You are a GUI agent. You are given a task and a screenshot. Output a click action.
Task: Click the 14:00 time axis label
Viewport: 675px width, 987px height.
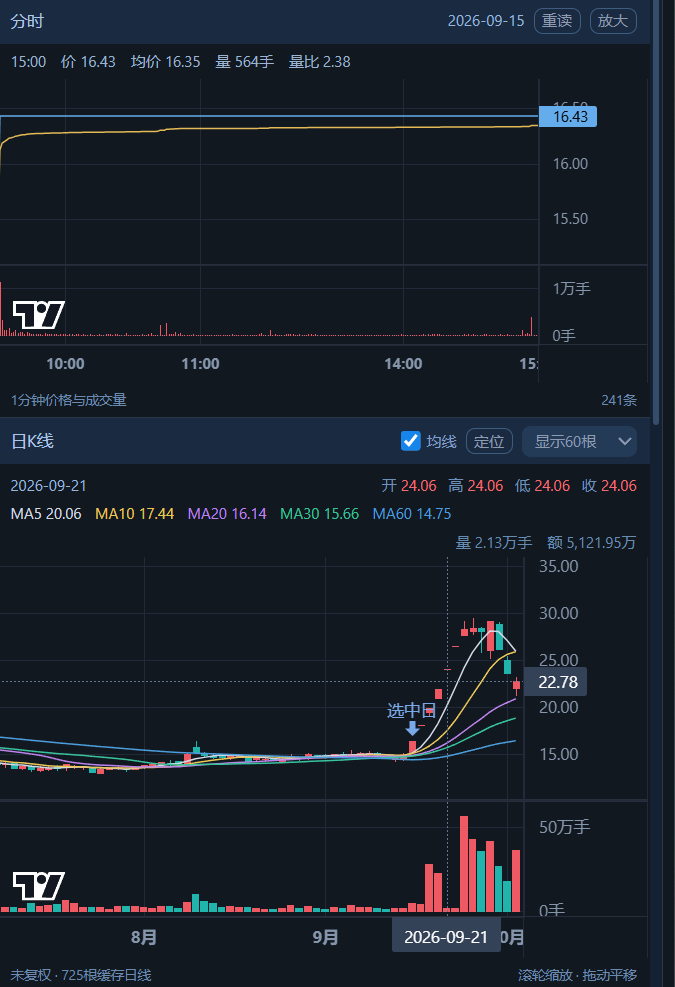tap(404, 364)
